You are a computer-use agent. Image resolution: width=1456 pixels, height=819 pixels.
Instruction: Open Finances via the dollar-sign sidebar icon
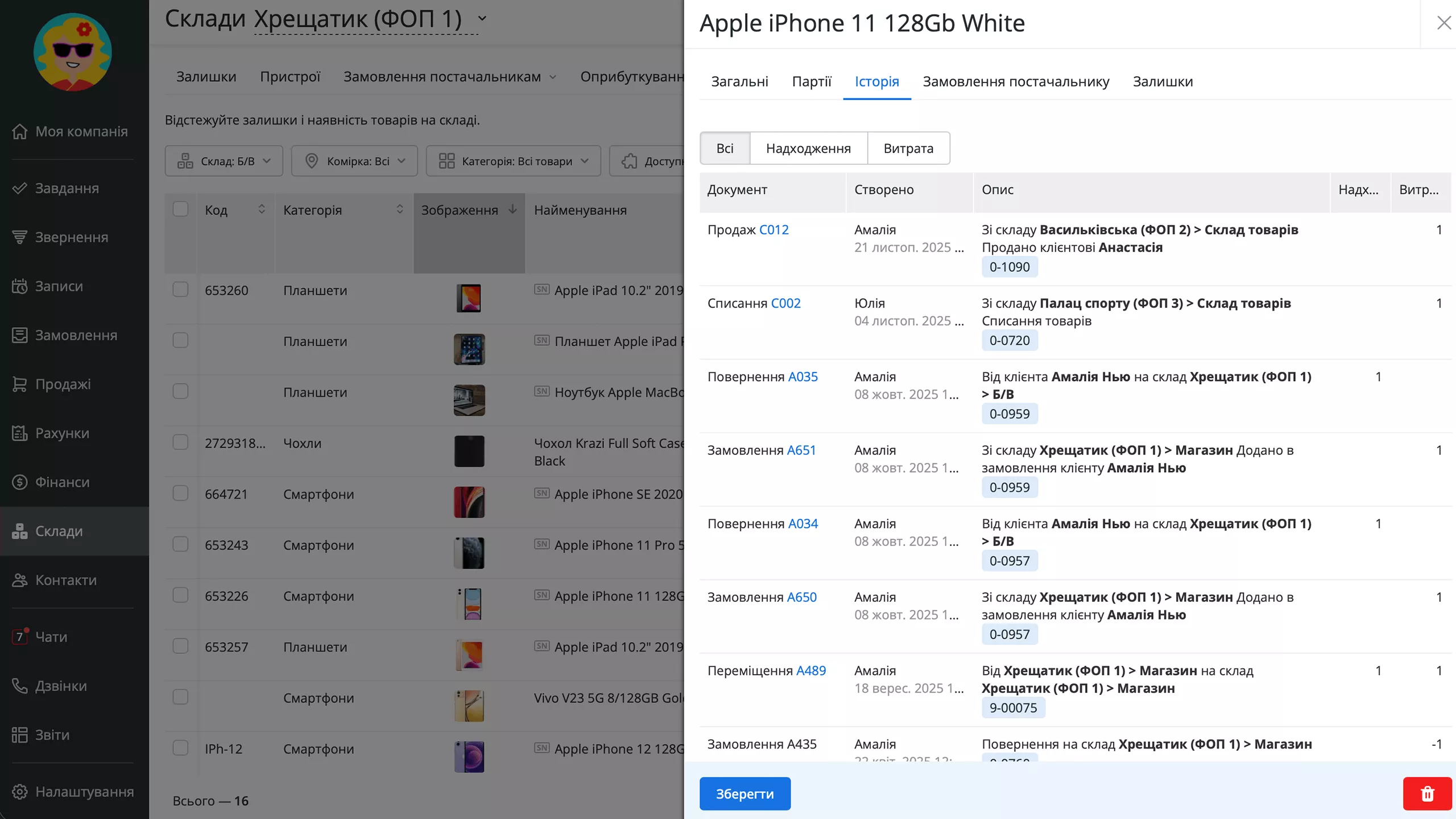20,482
